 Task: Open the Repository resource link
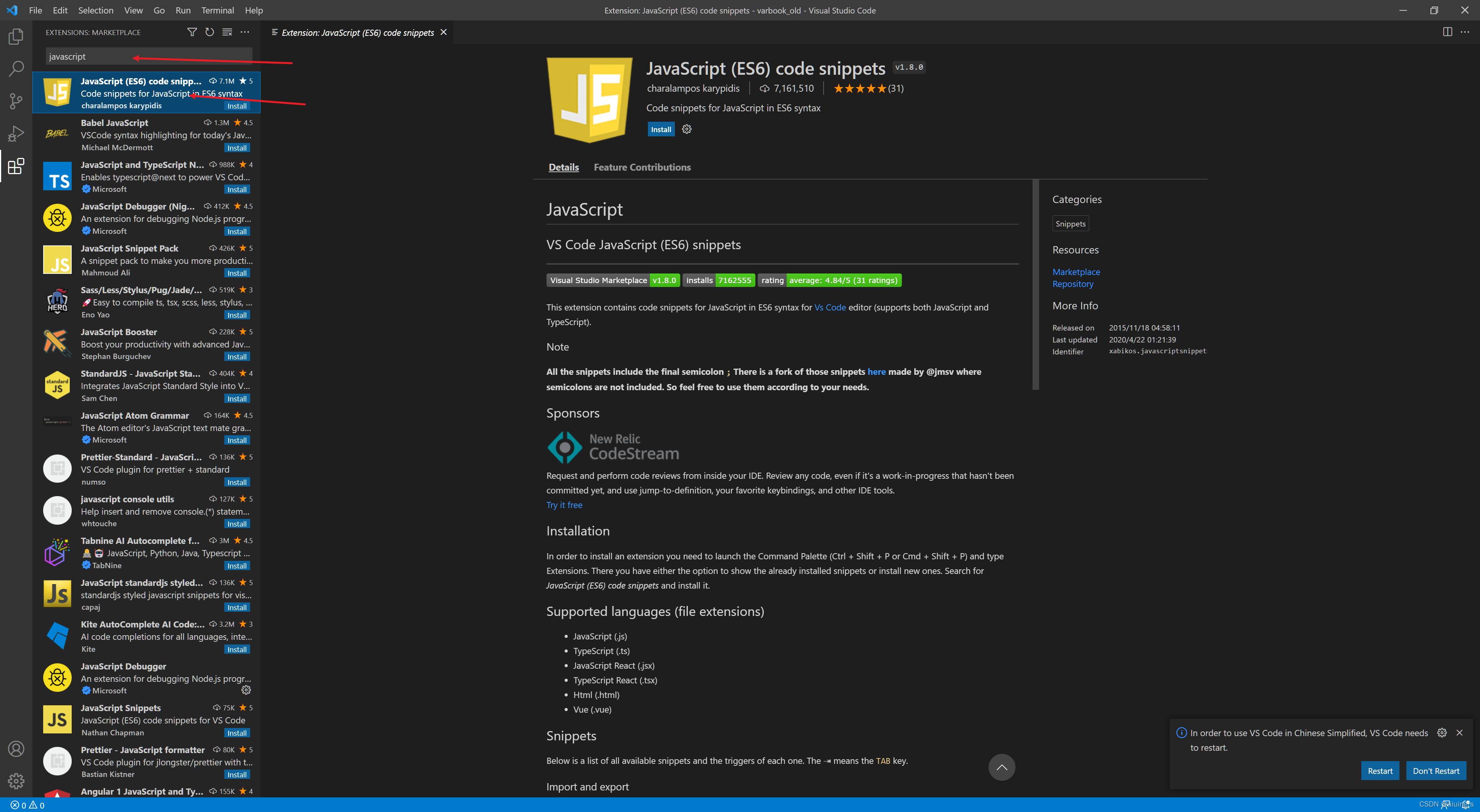pos(1072,284)
